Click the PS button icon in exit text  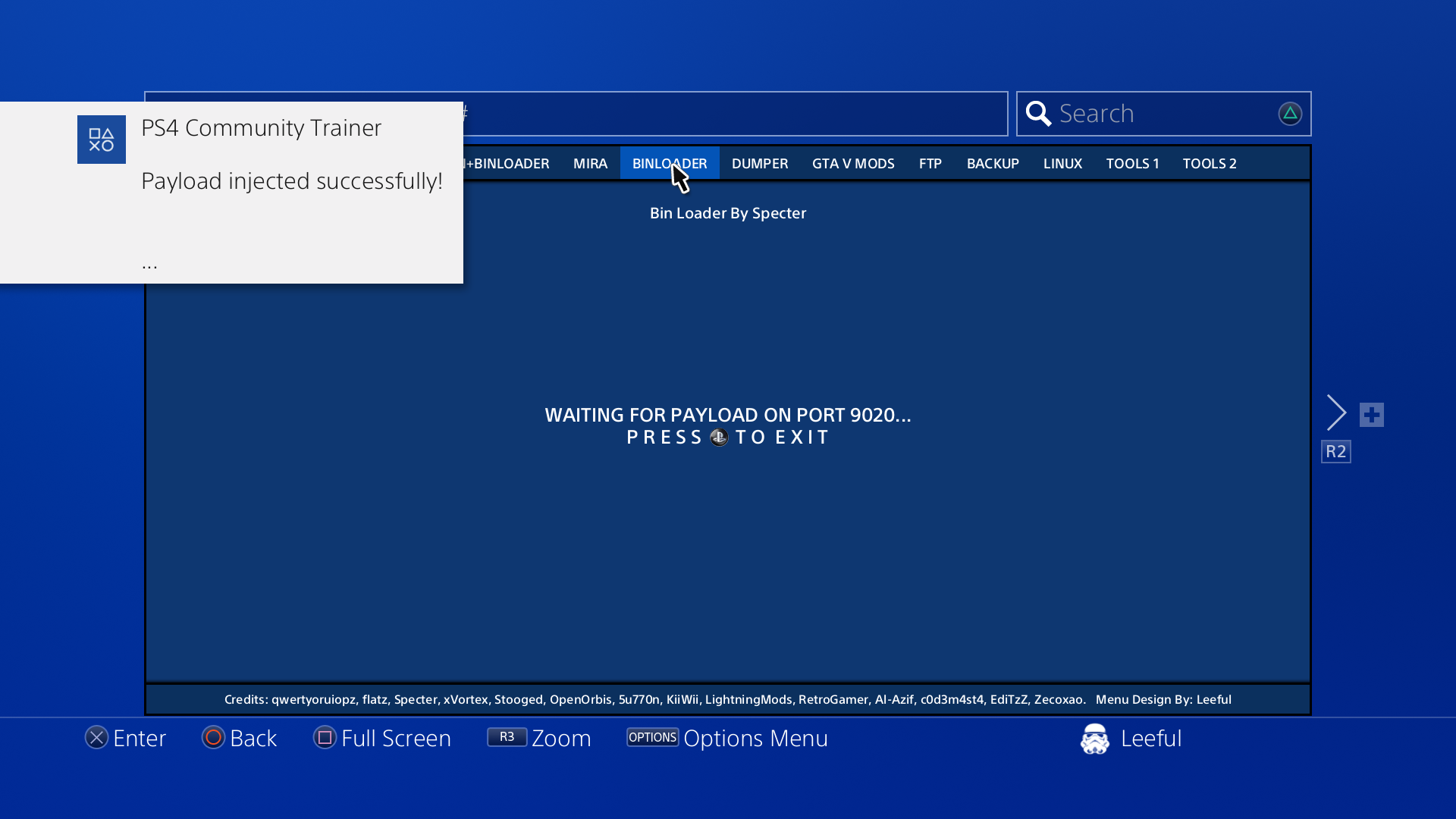[x=719, y=438]
